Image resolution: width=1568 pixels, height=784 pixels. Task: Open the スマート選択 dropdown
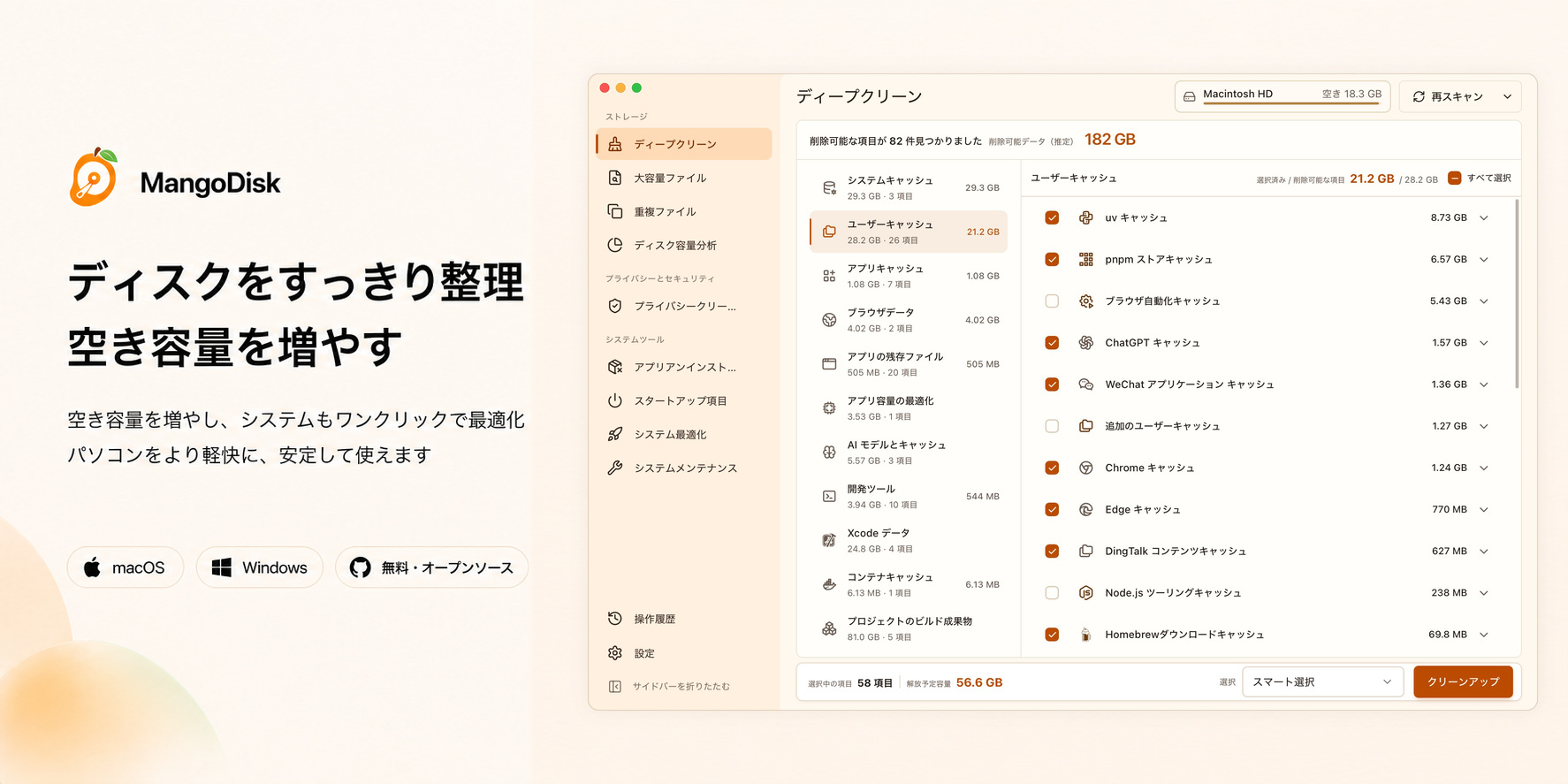[1322, 682]
